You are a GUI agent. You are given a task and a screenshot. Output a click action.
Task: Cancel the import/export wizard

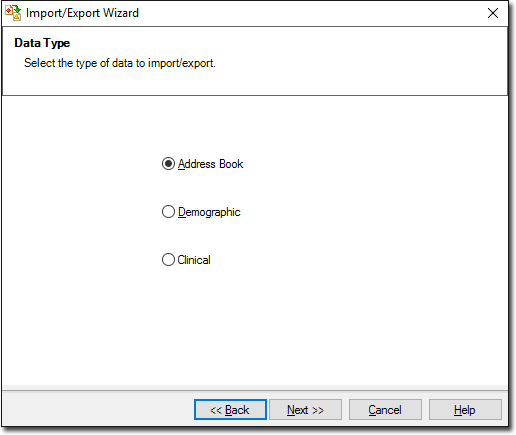tap(385, 410)
